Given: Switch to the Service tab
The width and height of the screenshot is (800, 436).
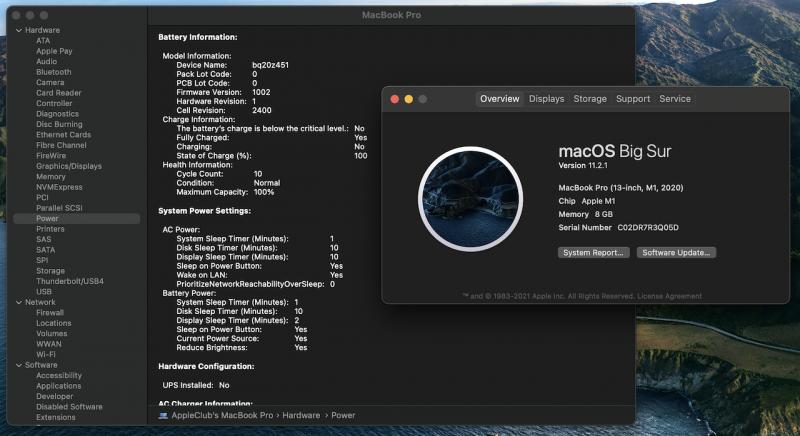Looking at the screenshot, I should 675,99.
